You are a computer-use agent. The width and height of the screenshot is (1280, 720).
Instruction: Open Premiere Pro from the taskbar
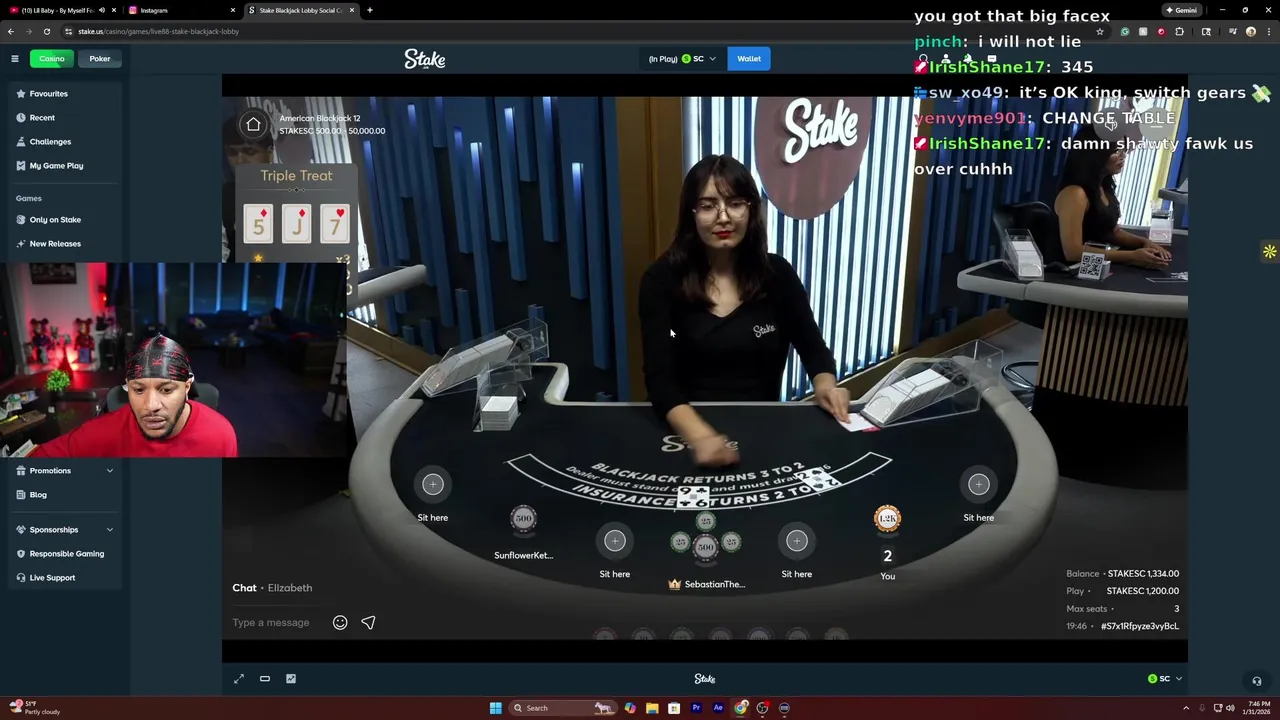(x=696, y=708)
